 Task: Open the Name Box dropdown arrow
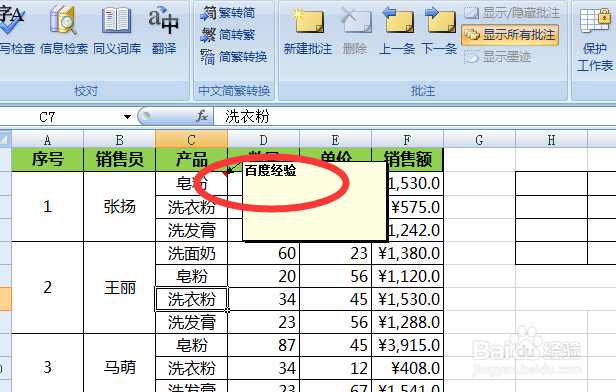[x=127, y=117]
